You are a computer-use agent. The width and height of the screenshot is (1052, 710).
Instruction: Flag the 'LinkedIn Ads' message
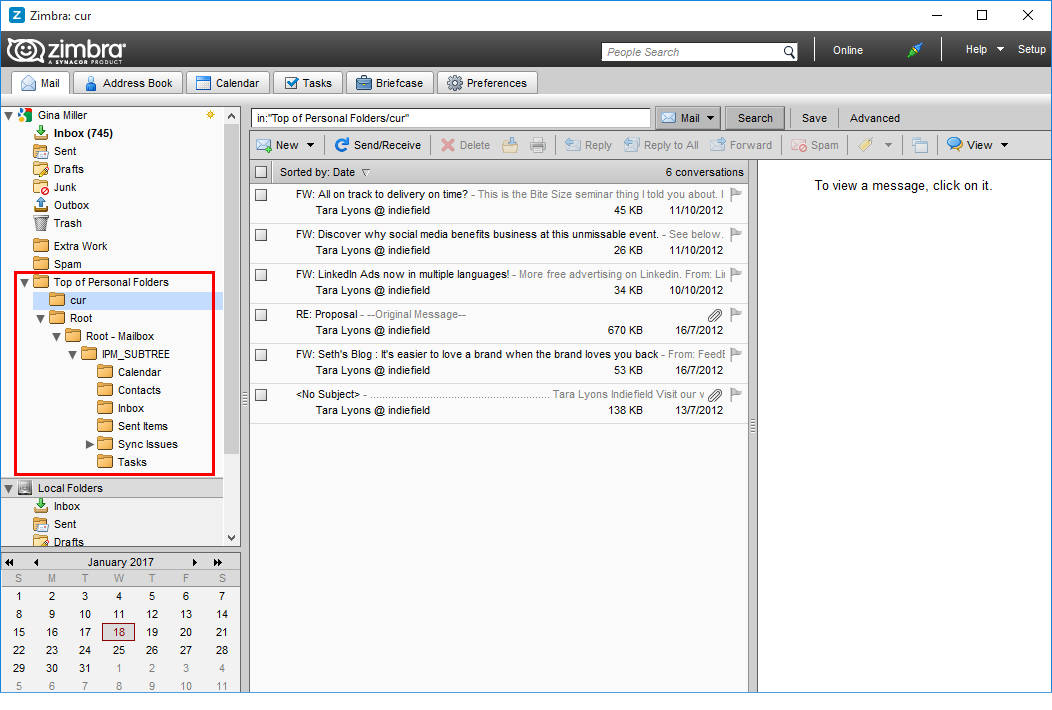736,274
